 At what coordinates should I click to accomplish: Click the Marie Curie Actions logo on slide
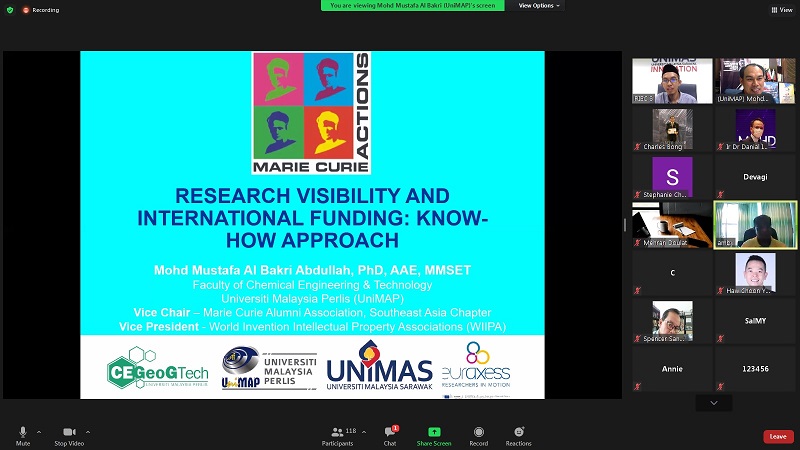tap(311, 113)
